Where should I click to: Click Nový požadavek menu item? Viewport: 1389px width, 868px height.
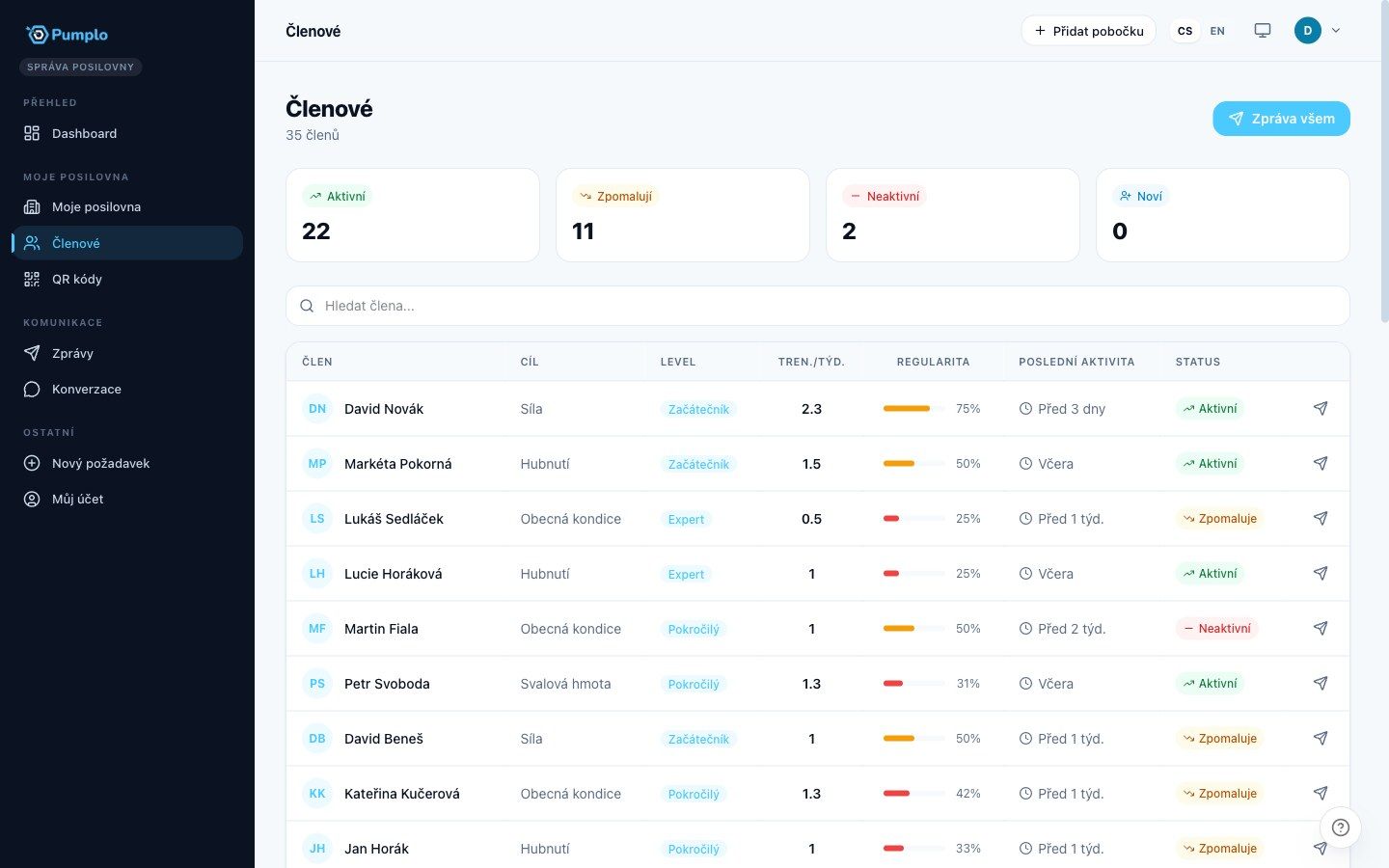[x=127, y=463]
